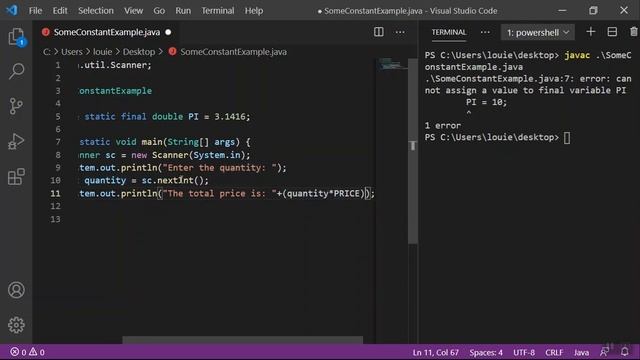The image size is (640, 360).
Task: Create a new terminal with plus icon
Action: (x=591, y=32)
